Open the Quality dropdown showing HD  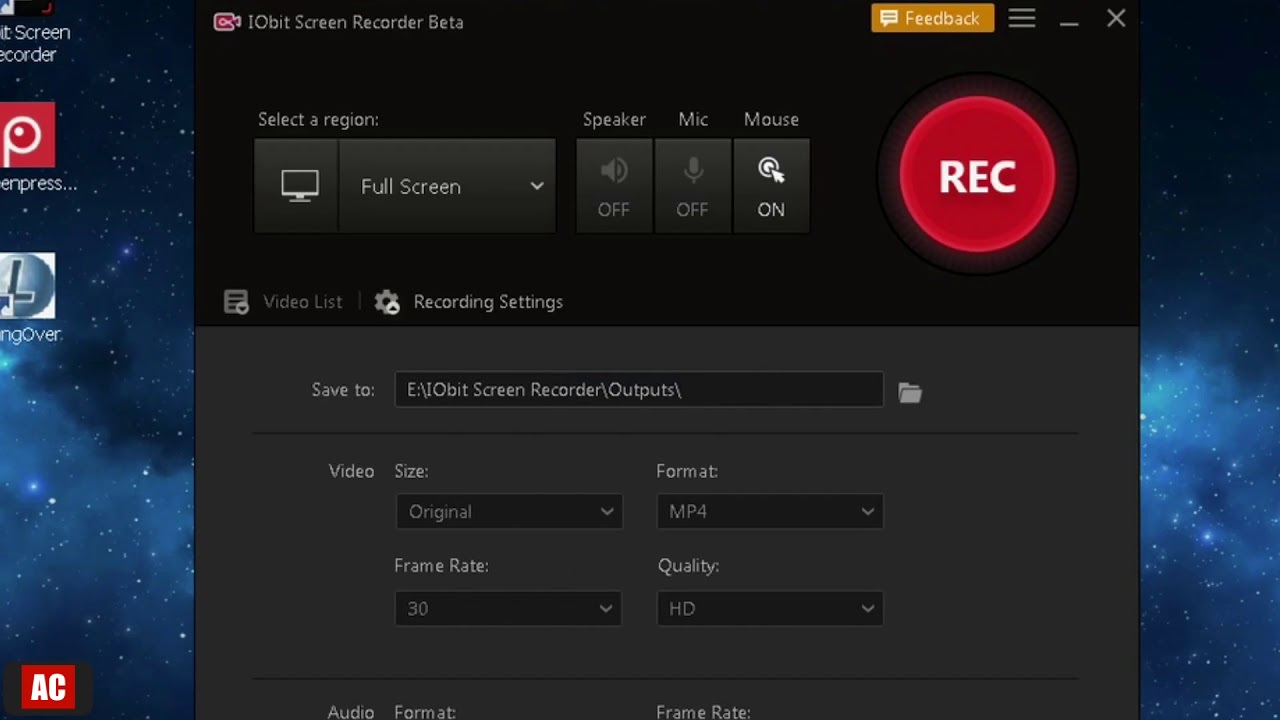tap(770, 608)
